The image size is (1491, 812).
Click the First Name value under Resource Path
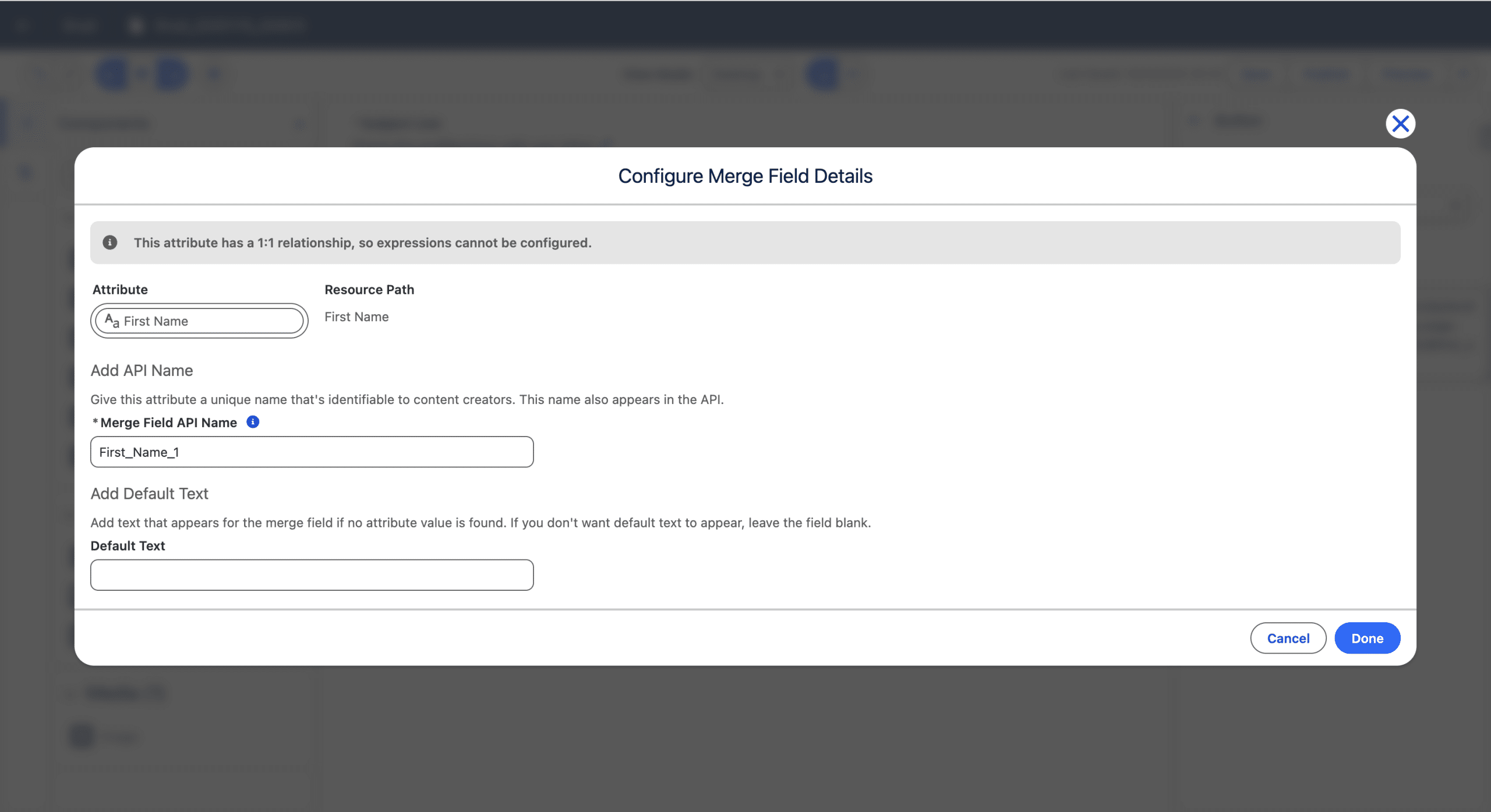pyautogui.click(x=356, y=317)
